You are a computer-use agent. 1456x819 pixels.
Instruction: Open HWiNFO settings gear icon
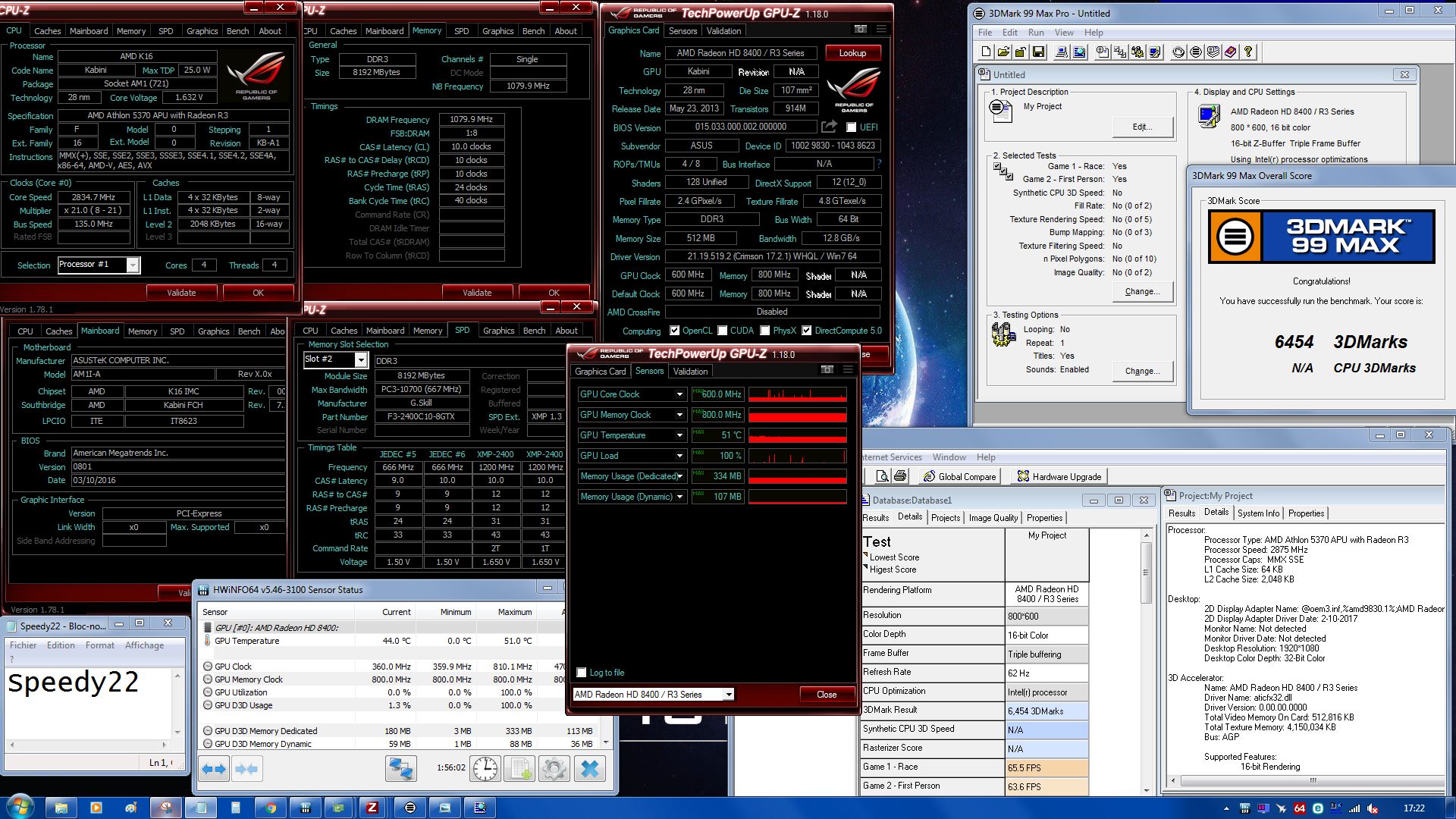coord(554,769)
